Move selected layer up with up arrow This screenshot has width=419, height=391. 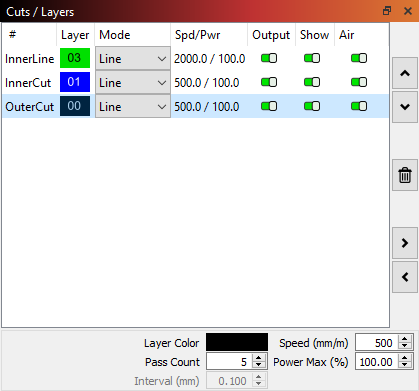point(405,73)
